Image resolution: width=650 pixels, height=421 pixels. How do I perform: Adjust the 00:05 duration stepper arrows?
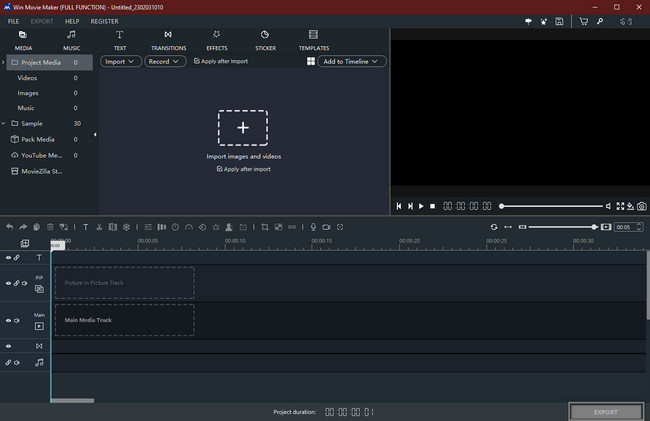tap(639, 227)
